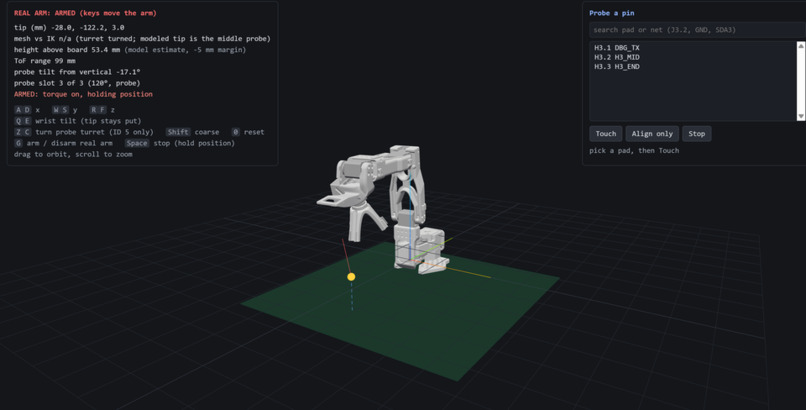Click the G arm / disarm key hint
This screenshot has height=410, width=806.
tap(63, 143)
